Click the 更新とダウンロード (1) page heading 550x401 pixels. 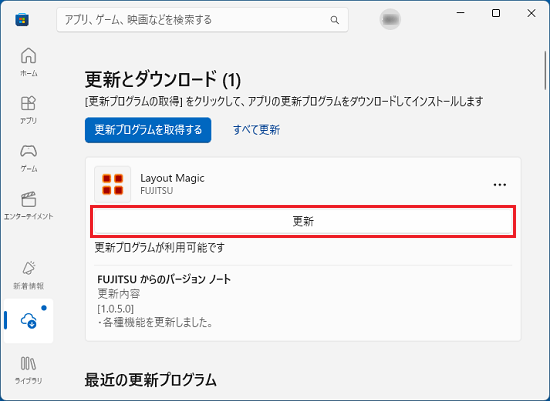click(x=163, y=79)
